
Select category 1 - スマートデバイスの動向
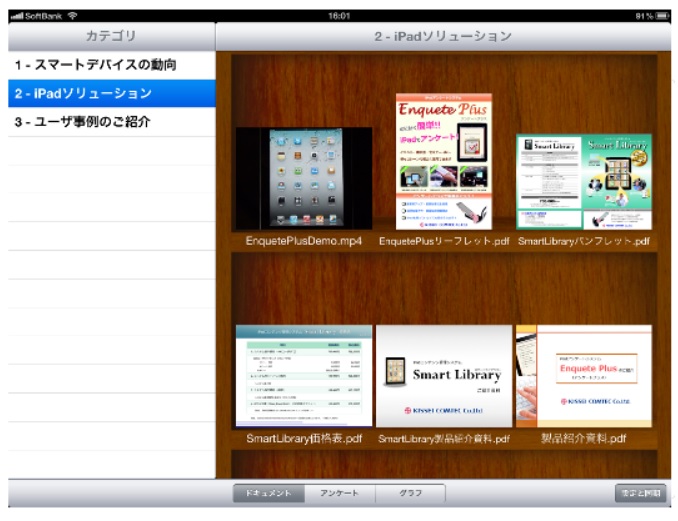coord(112,65)
